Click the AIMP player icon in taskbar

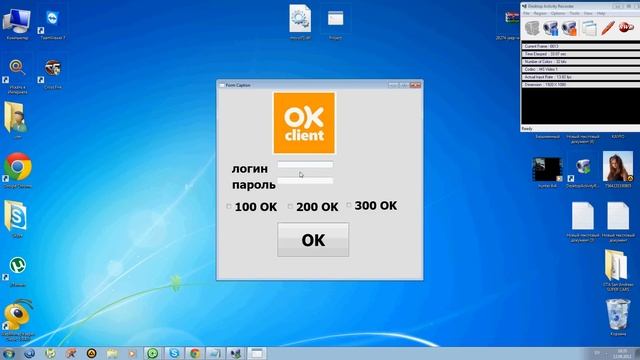click(x=91, y=353)
